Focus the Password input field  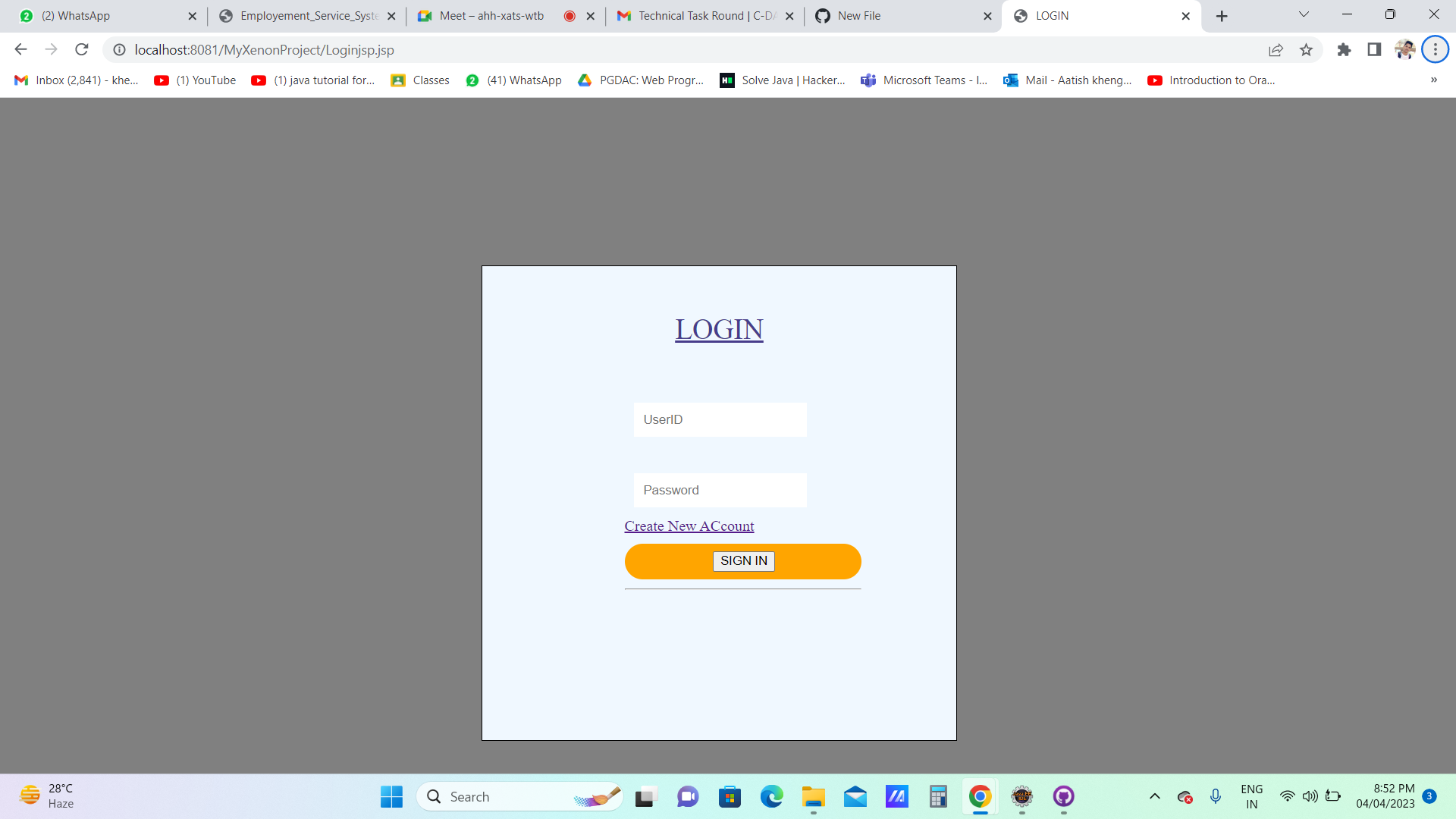click(x=719, y=490)
